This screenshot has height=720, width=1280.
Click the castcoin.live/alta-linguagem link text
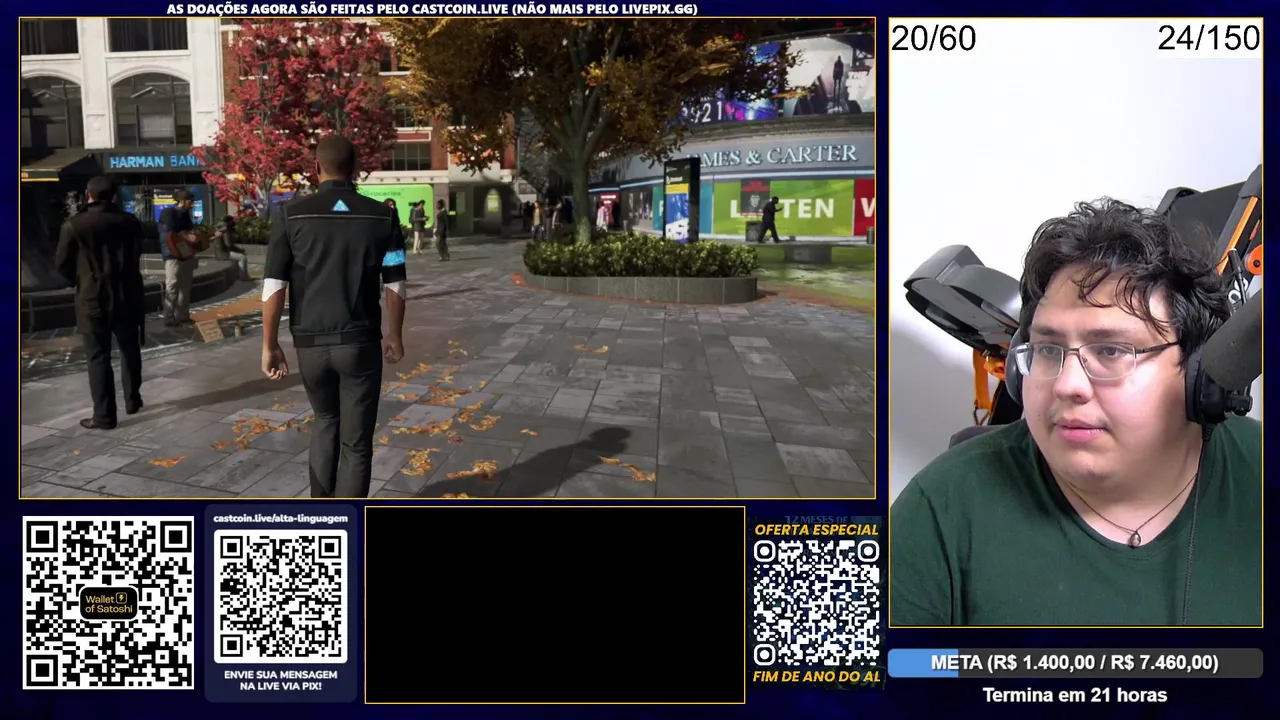point(280,518)
